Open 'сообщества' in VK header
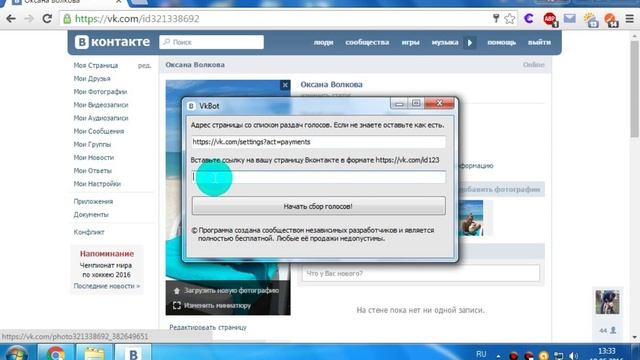640x360 pixels. click(x=367, y=42)
